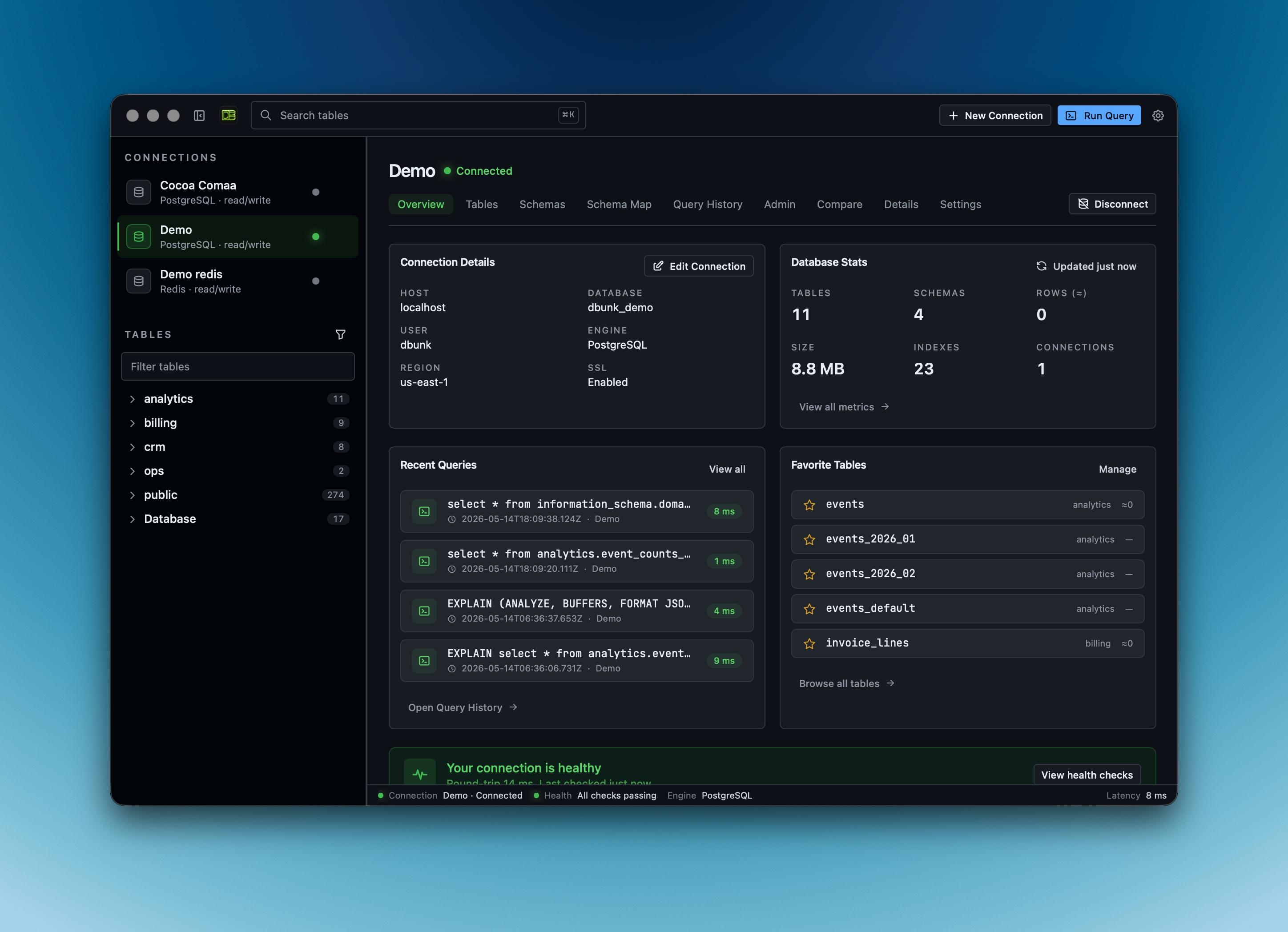Click View all metrics link
The image size is (1288, 932).
tap(844, 407)
